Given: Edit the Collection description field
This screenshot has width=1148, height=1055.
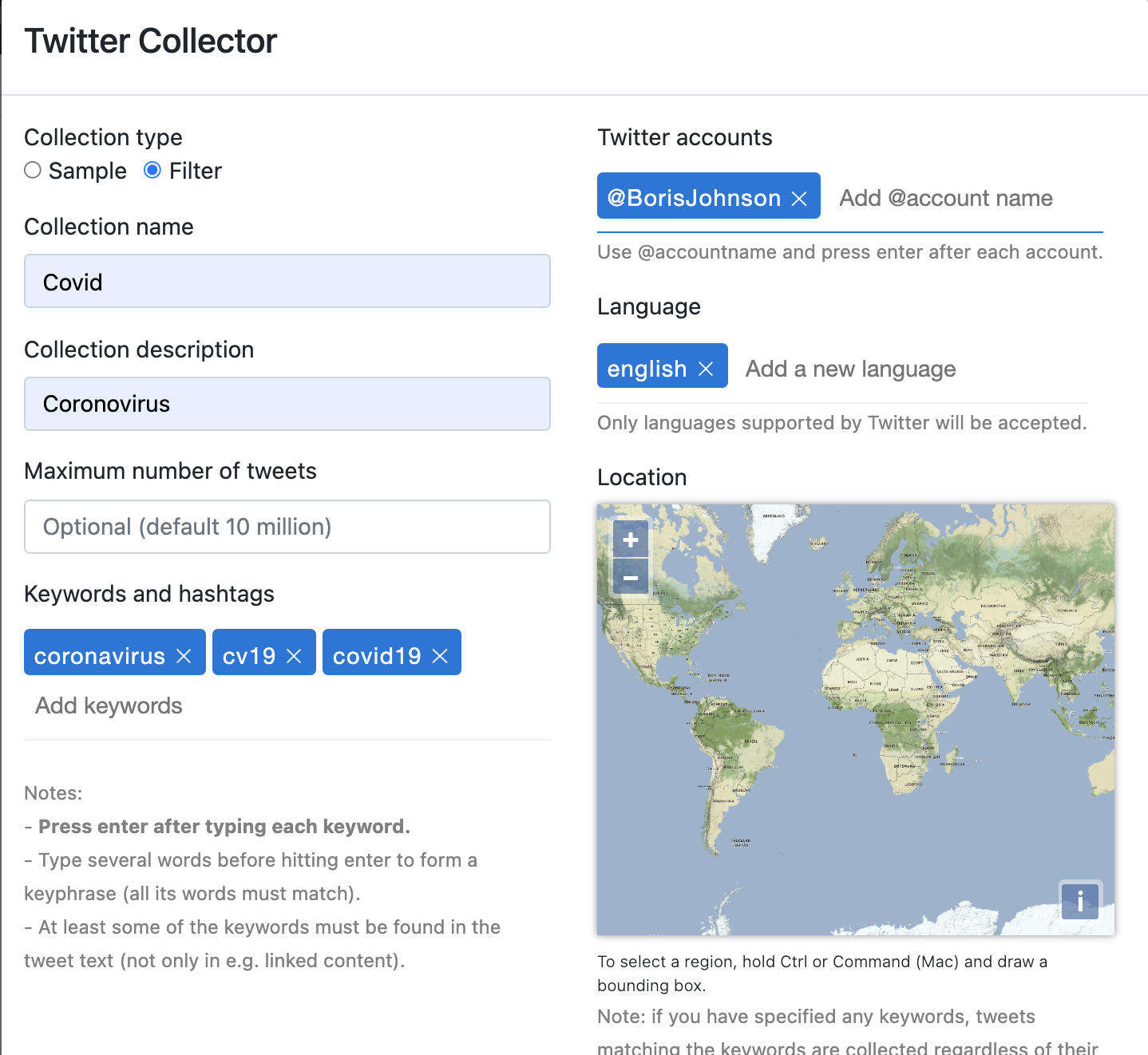Looking at the screenshot, I should (x=287, y=404).
